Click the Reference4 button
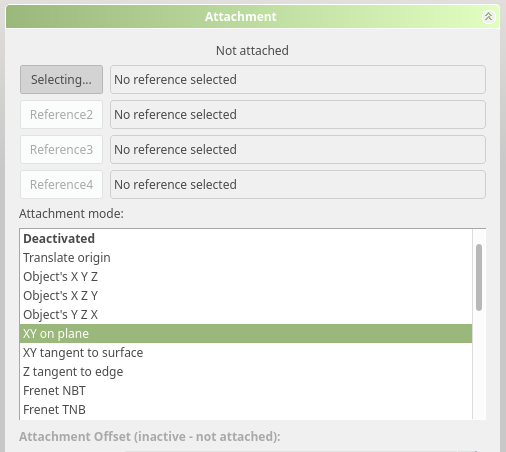The height and width of the screenshot is (452, 506). point(61,185)
